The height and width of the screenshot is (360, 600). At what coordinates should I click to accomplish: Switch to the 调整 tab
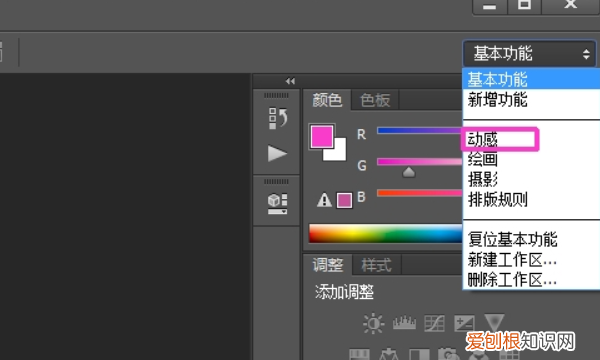[x=328, y=265]
